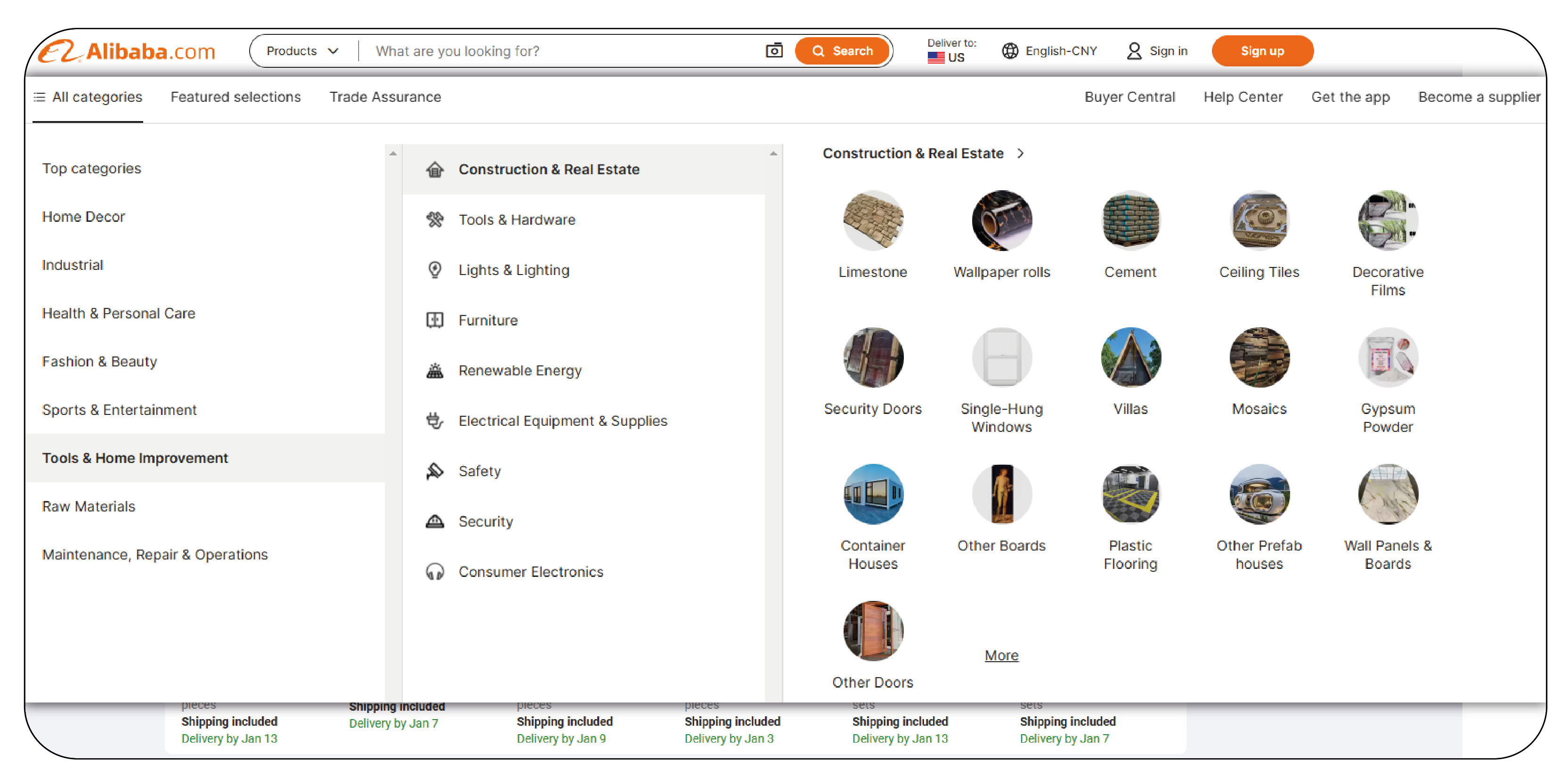Open the Ceiling Tiles thumbnail
The image size is (1568, 778).
click(x=1259, y=220)
